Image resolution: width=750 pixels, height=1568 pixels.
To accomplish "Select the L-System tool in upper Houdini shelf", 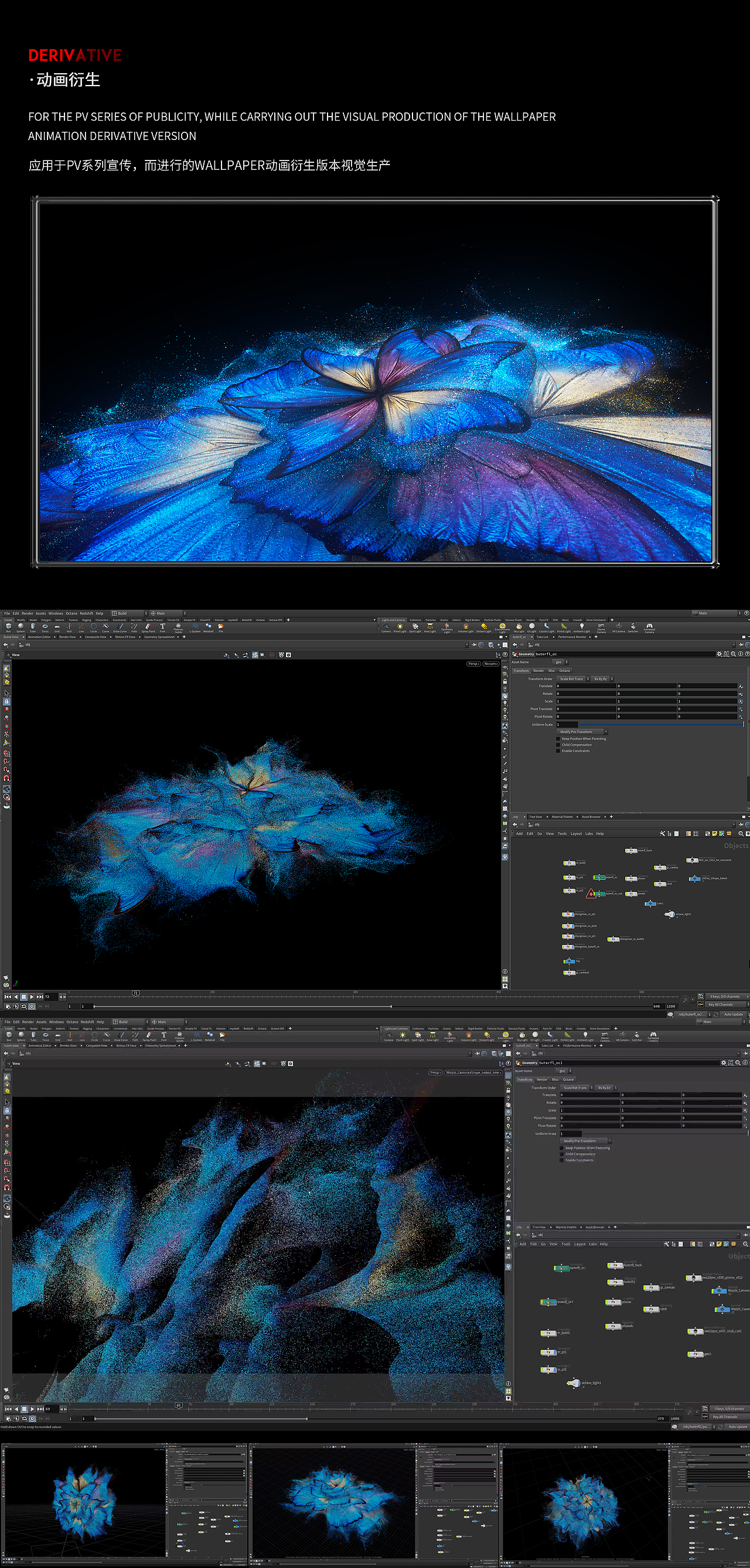I will click(195, 627).
